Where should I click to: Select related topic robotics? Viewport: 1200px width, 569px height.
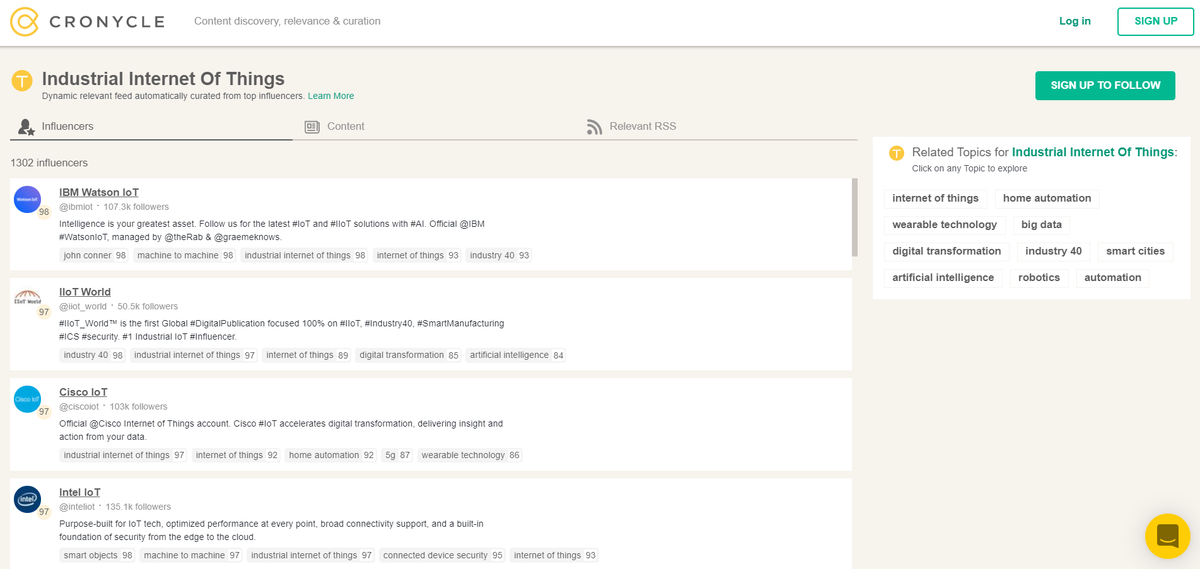pyautogui.click(x=1039, y=278)
